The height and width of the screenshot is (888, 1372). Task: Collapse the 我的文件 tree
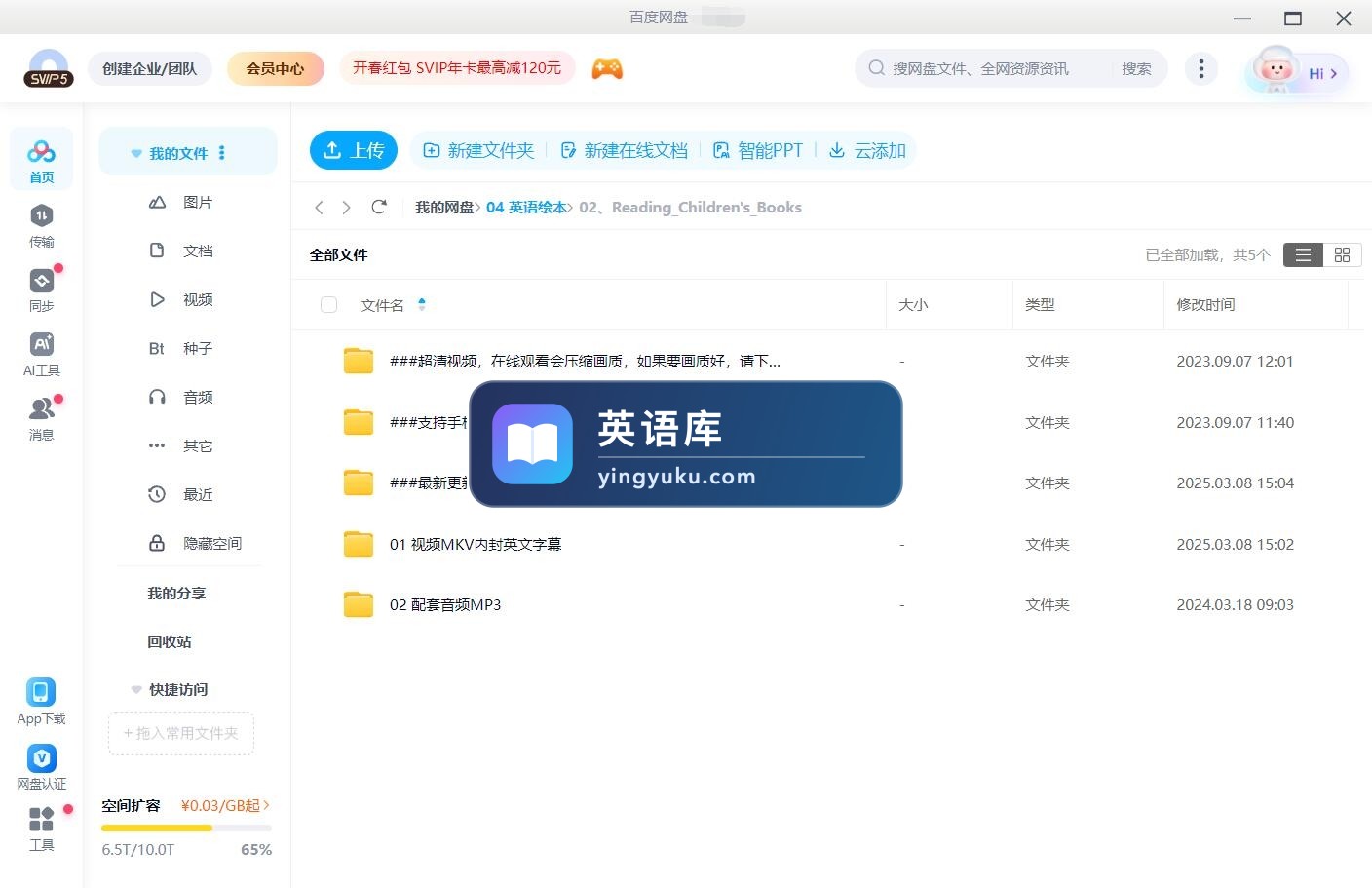pos(136,153)
